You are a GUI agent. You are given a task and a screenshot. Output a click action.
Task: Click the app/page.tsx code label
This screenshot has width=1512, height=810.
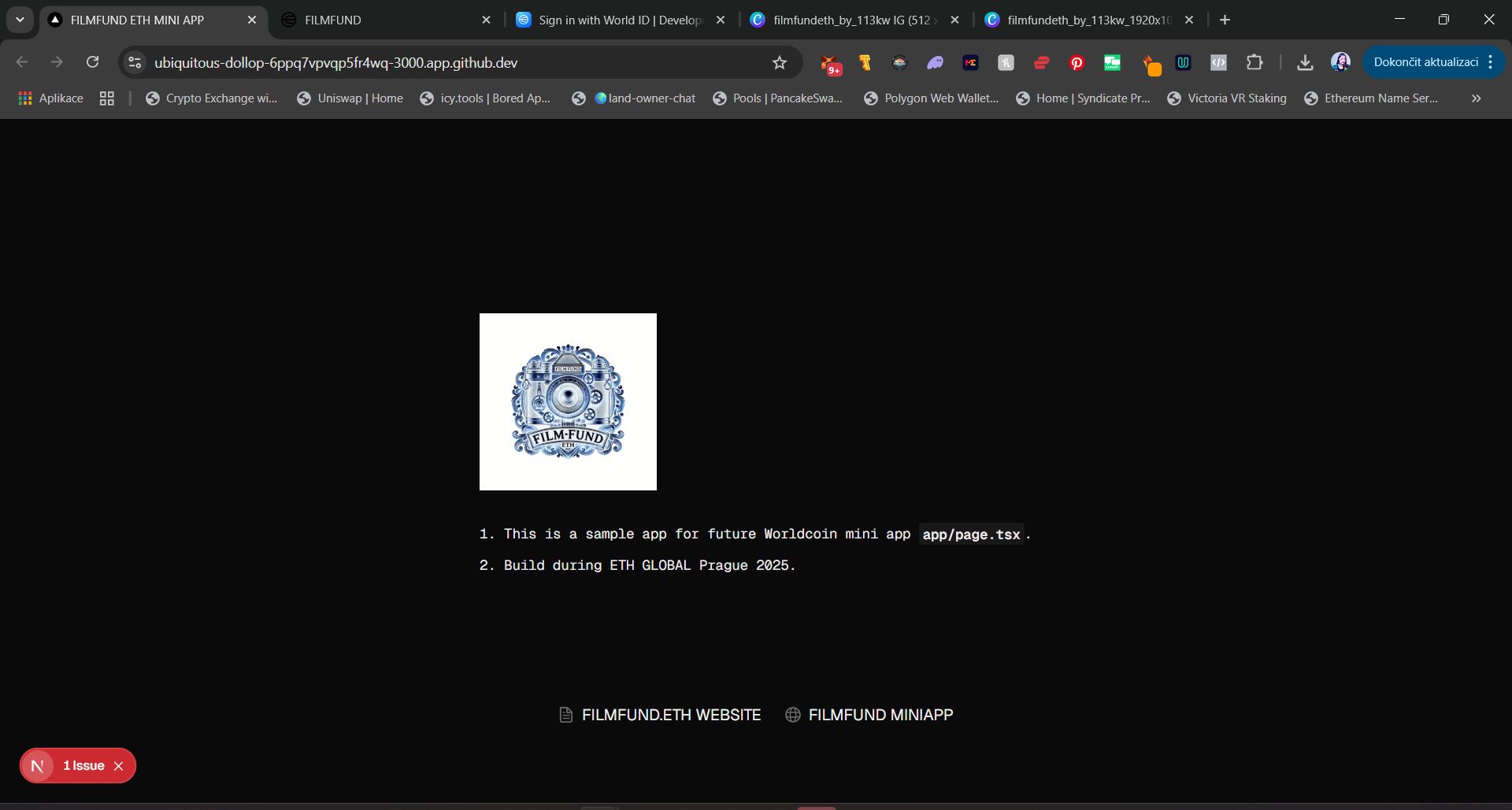click(971, 534)
